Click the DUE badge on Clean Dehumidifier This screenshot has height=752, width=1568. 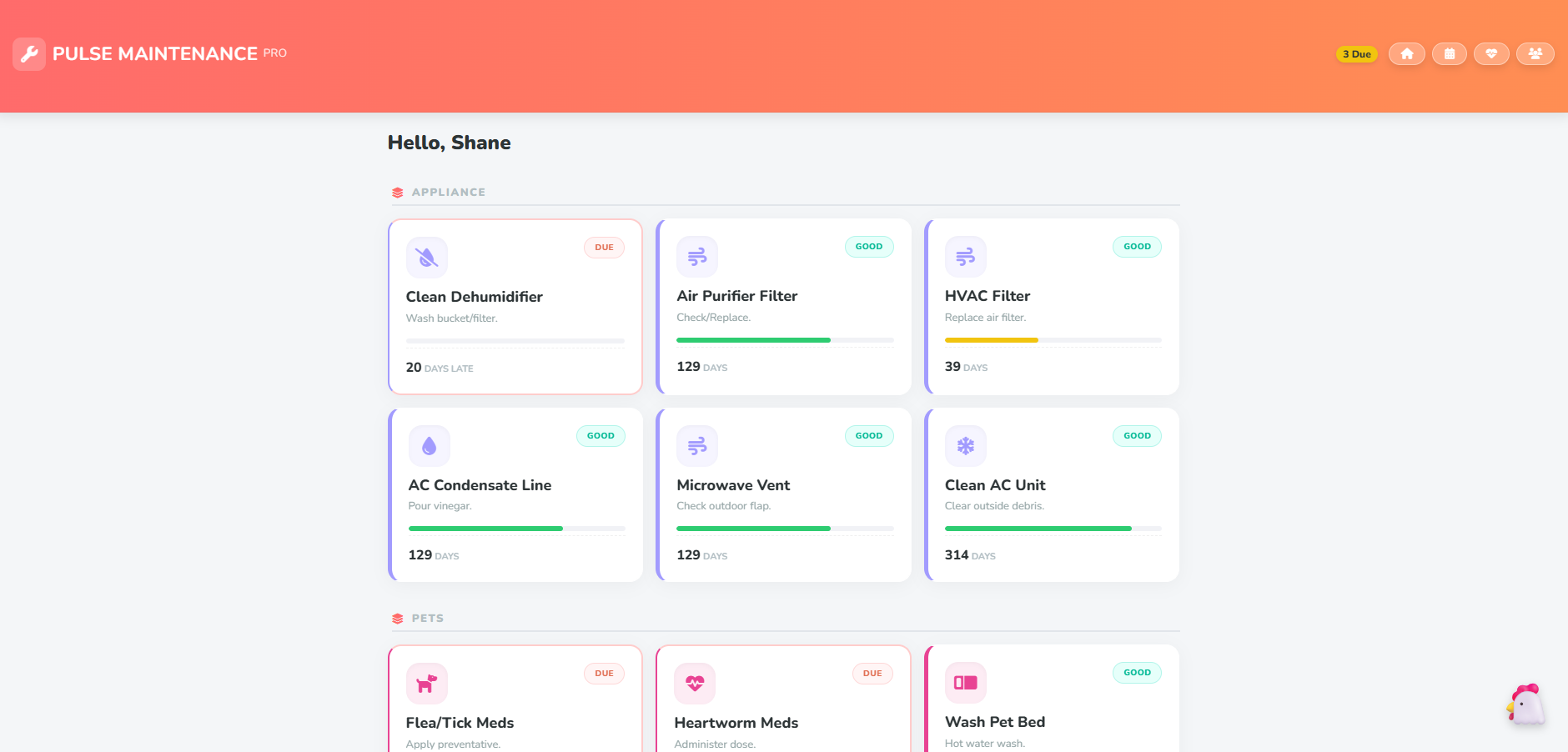click(604, 248)
